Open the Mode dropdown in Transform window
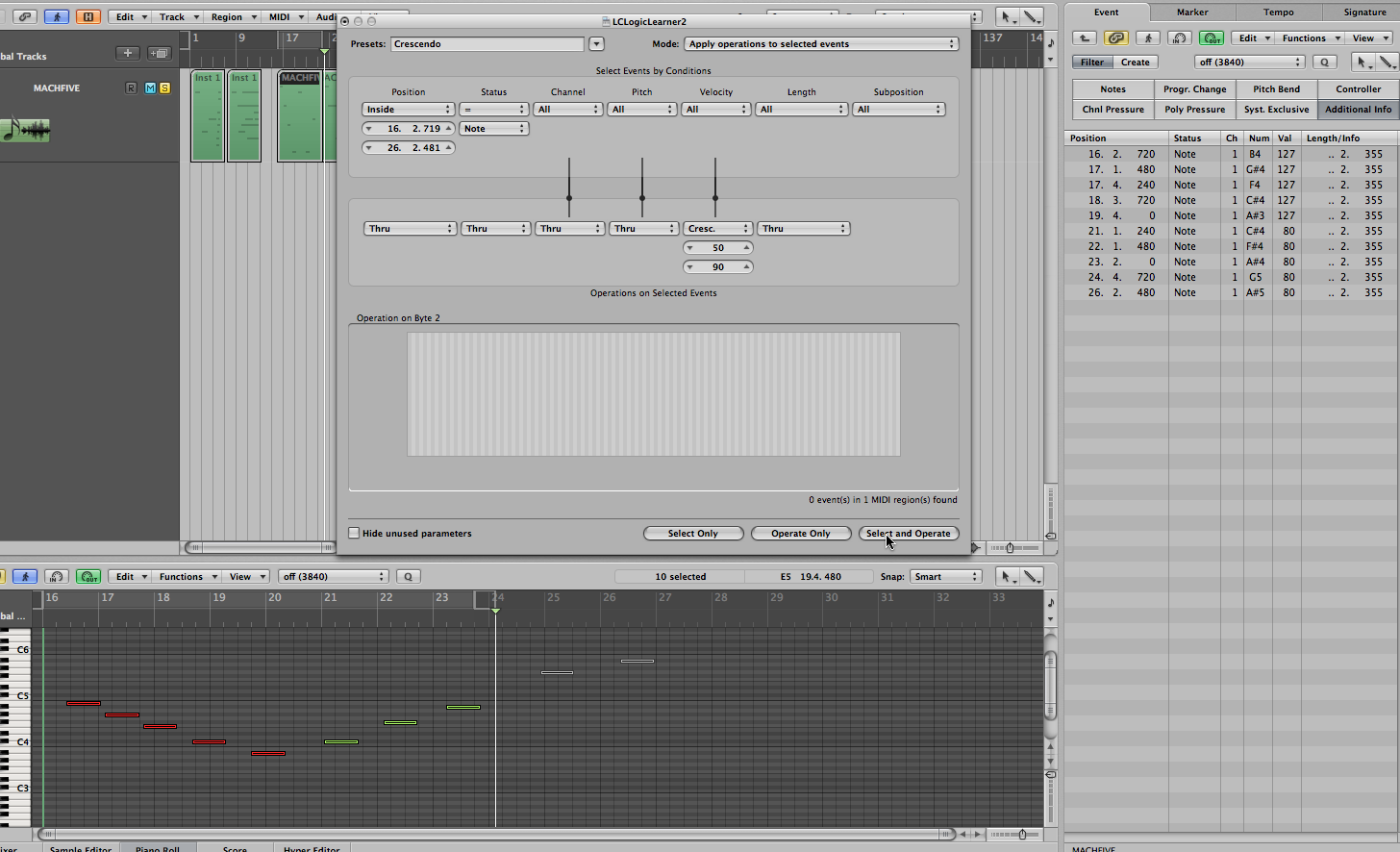Screen dimensions: 1400x852 pyautogui.click(x=821, y=44)
